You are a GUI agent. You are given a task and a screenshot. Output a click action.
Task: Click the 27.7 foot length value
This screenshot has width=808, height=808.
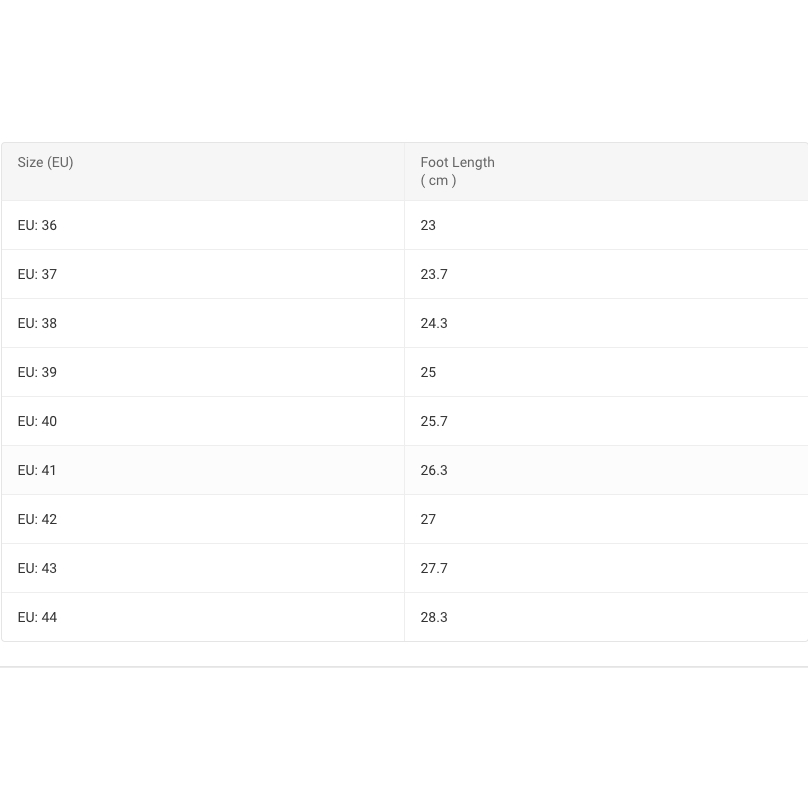434,568
